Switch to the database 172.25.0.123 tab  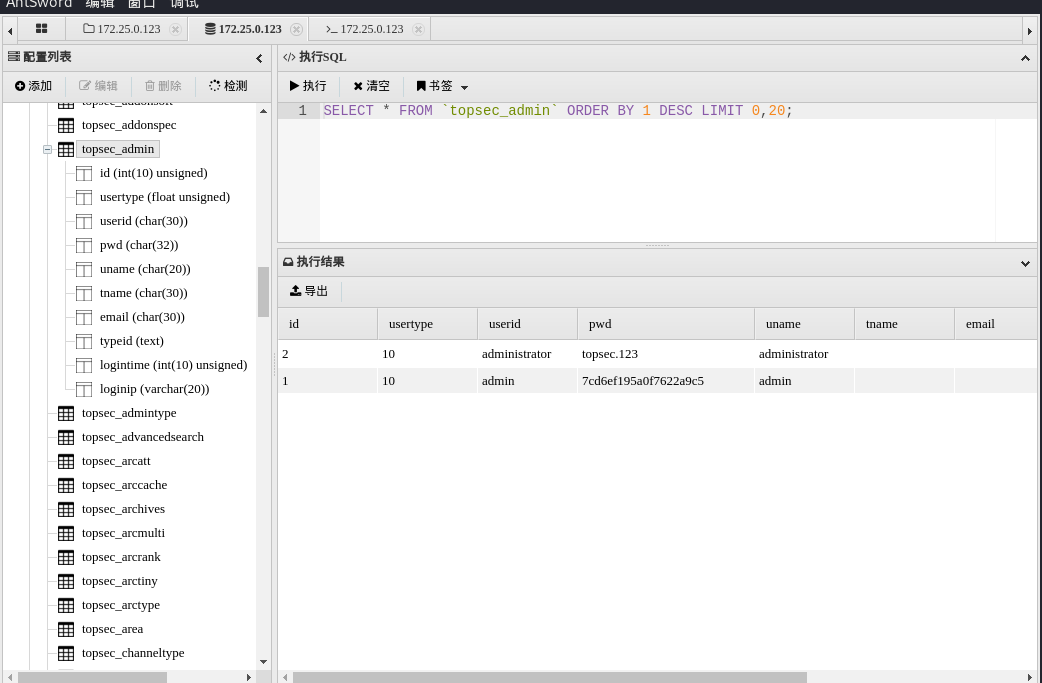coord(243,29)
